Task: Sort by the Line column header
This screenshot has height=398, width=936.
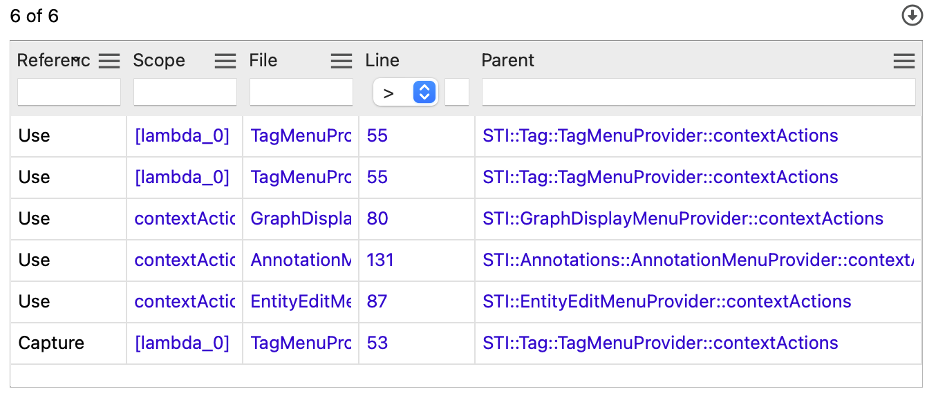Action: pos(383,60)
